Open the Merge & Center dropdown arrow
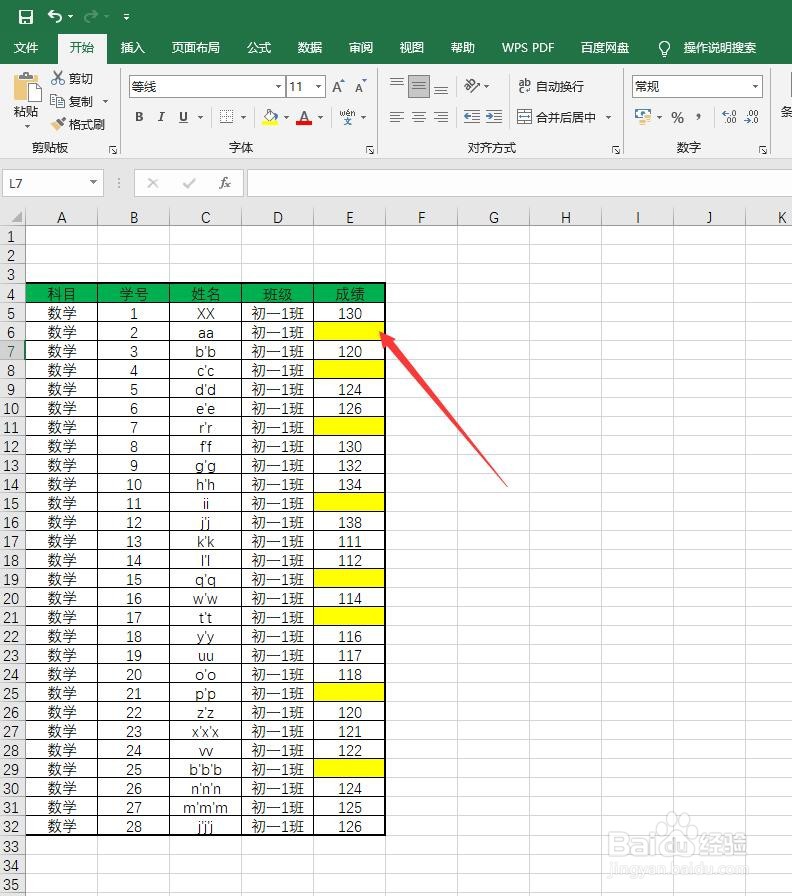The image size is (792, 896). pos(609,118)
